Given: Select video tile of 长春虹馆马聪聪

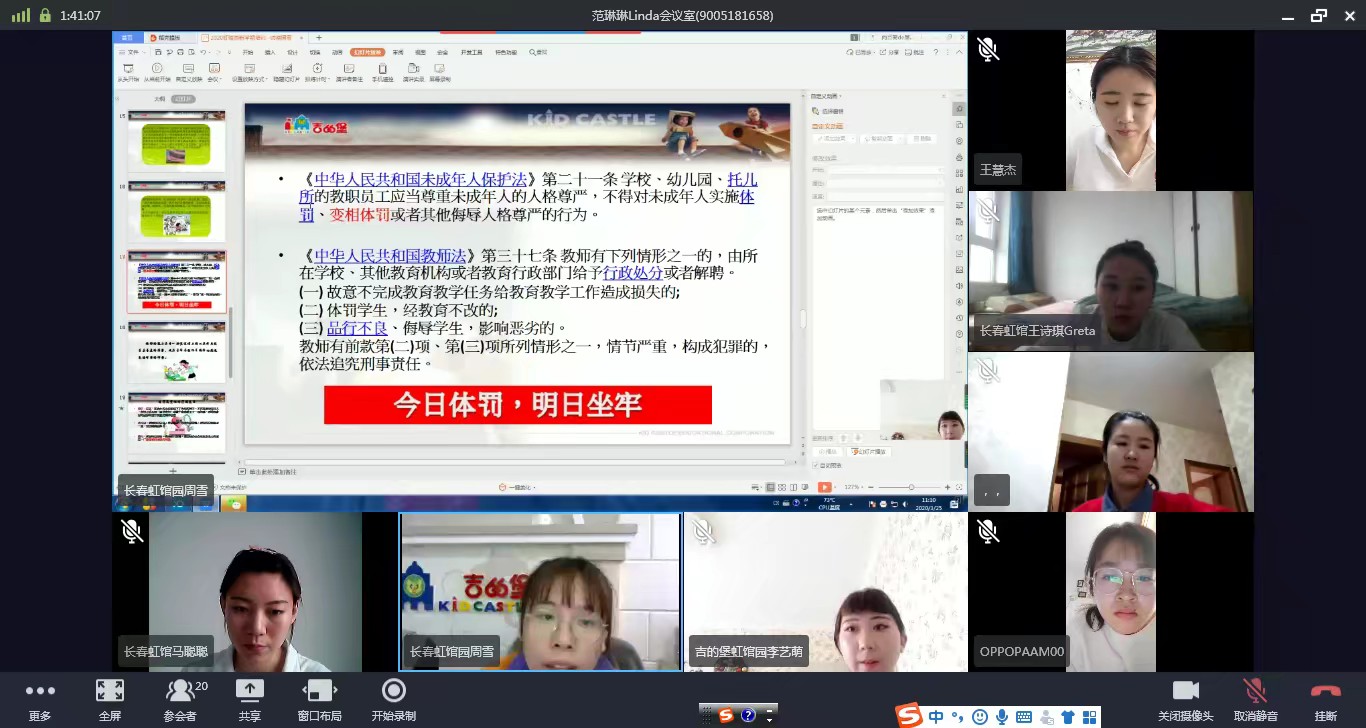Looking at the screenshot, I should tap(255, 592).
